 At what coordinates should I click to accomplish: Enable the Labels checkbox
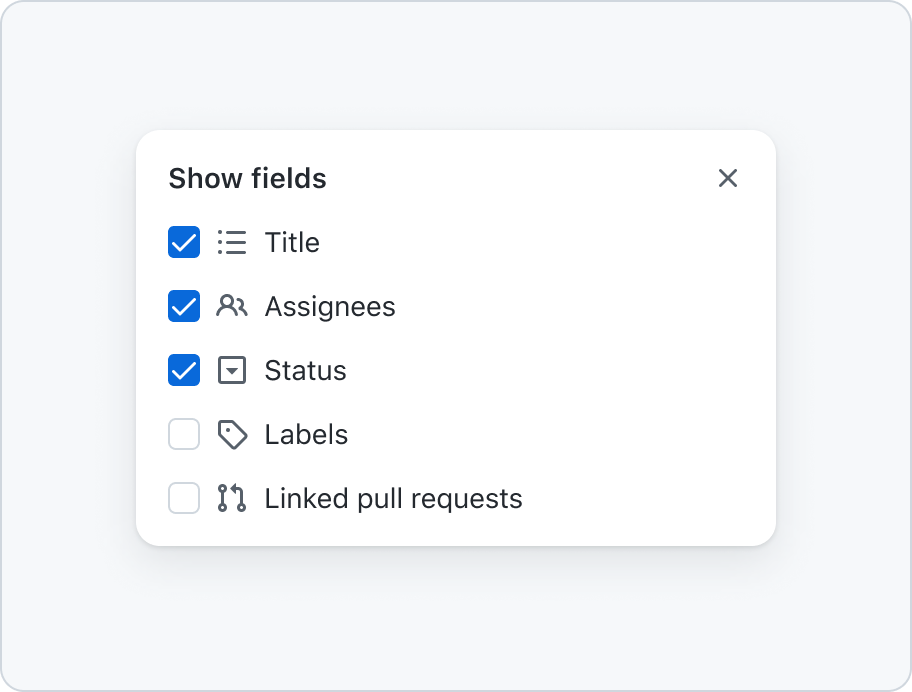184,434
